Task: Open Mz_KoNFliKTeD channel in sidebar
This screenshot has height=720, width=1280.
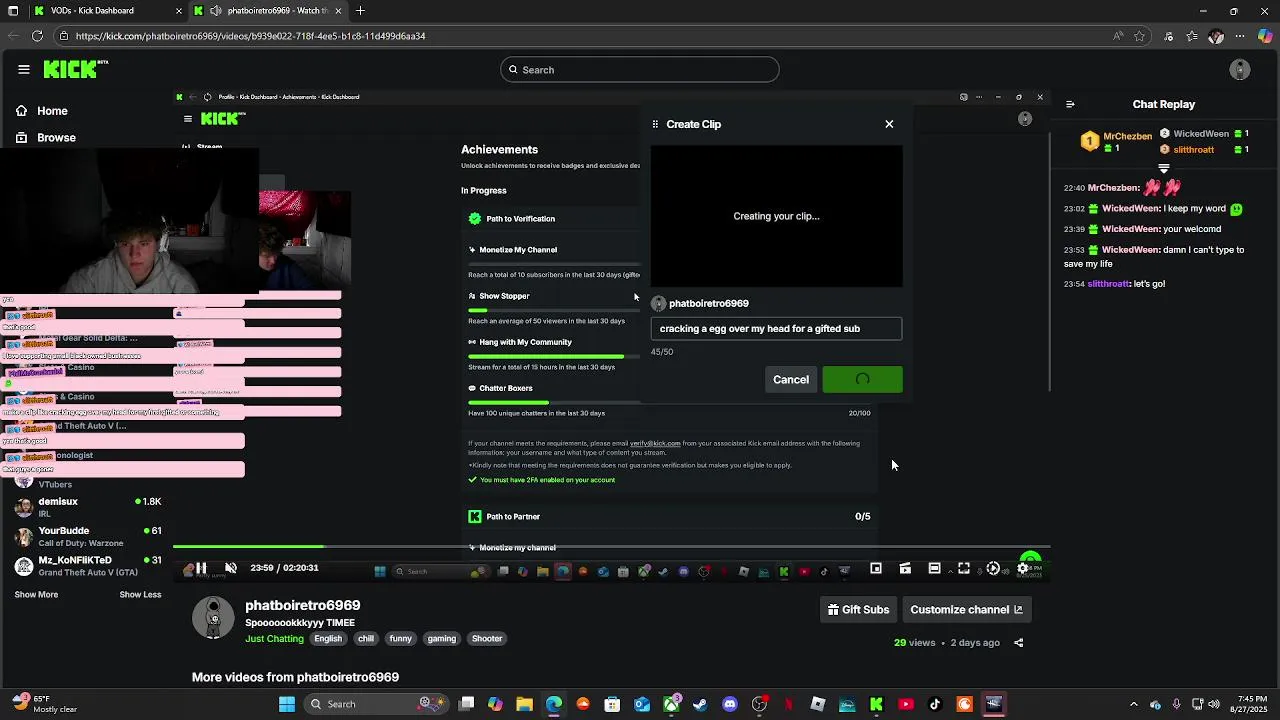Action: [x=88, y=565]
